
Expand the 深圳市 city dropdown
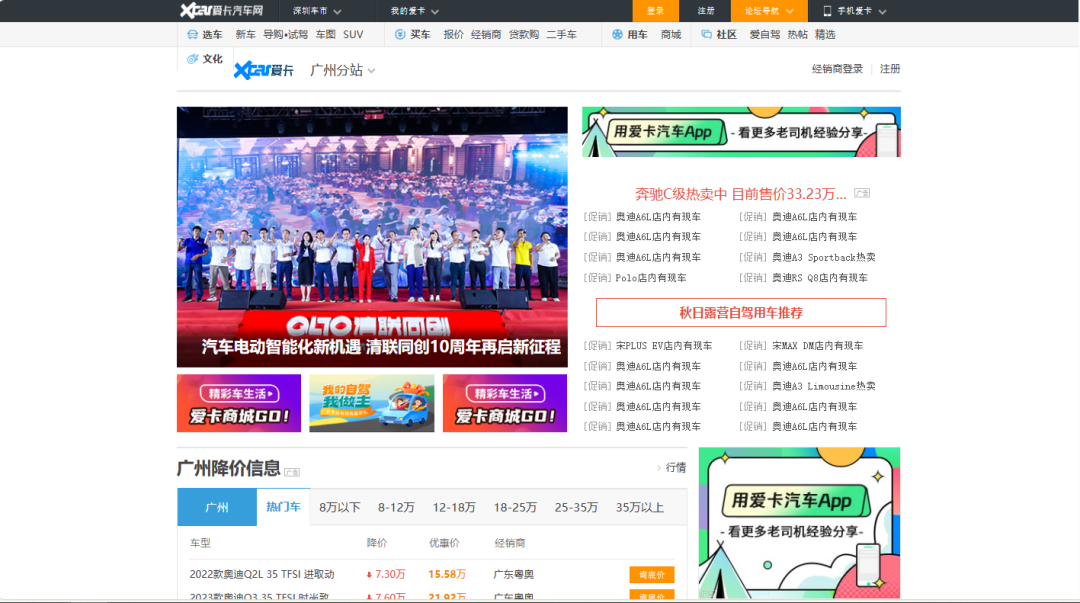click(317, 11)
